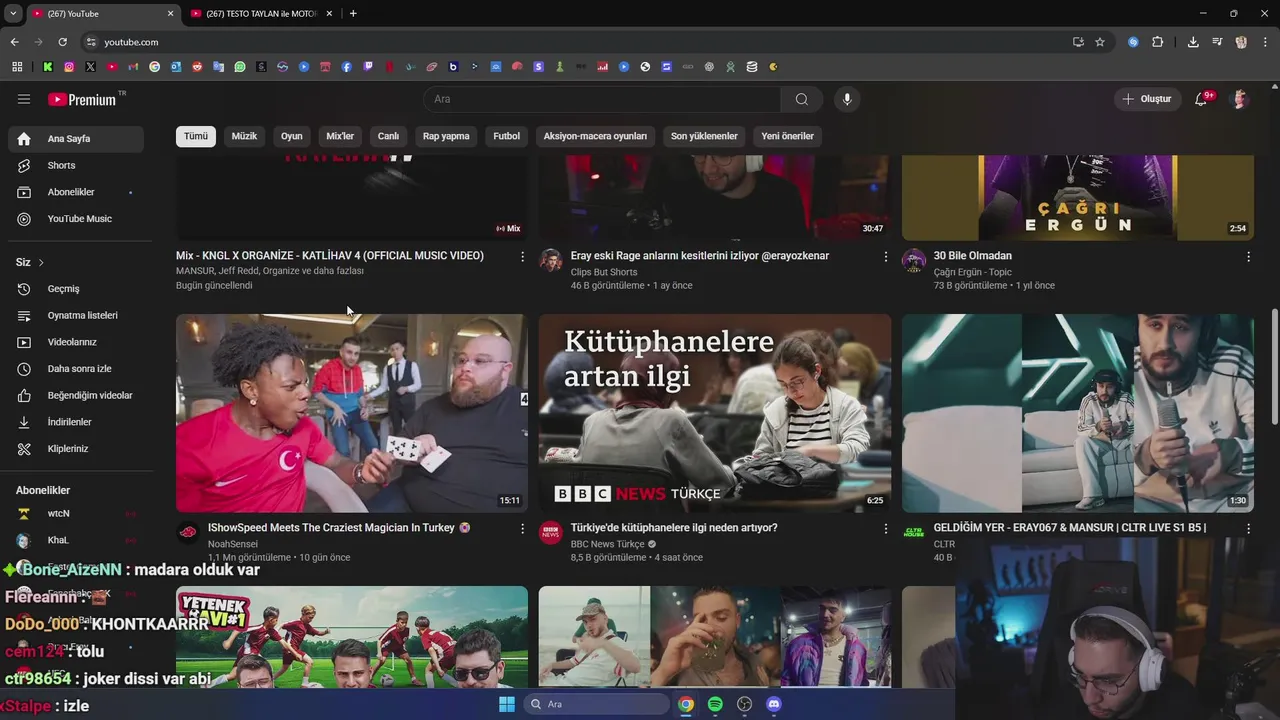
Task: Open the Clips But Shorts channel link
Action: point(604,272)
